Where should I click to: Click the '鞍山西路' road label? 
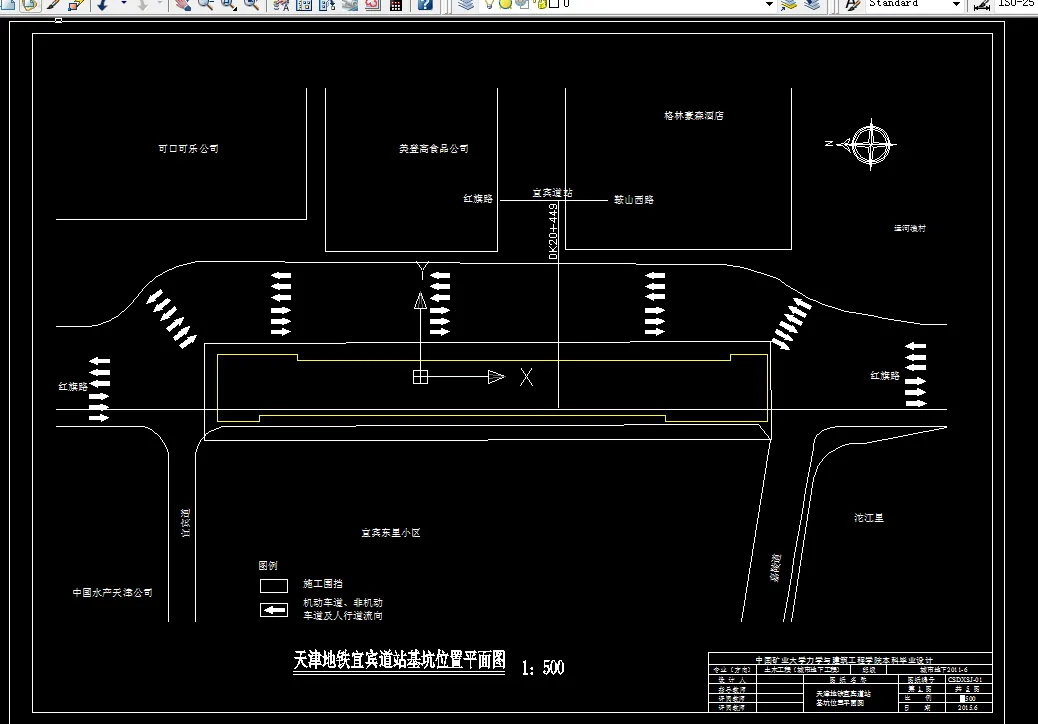(634, 199)
